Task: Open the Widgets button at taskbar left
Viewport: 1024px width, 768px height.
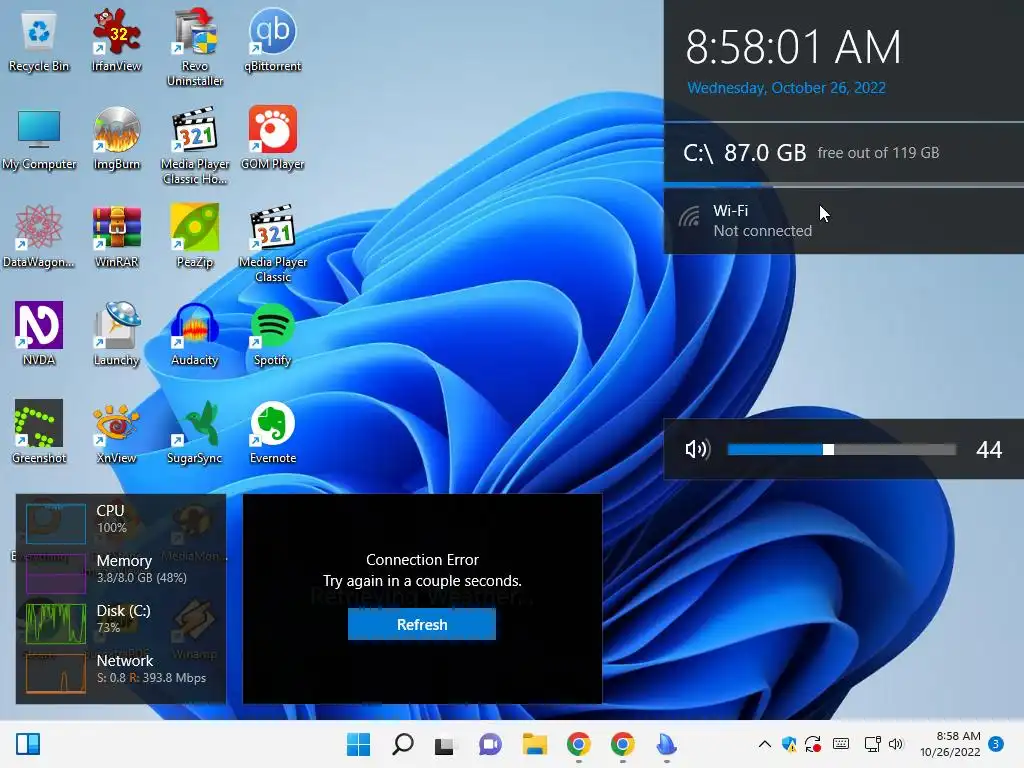Action: 28,744
